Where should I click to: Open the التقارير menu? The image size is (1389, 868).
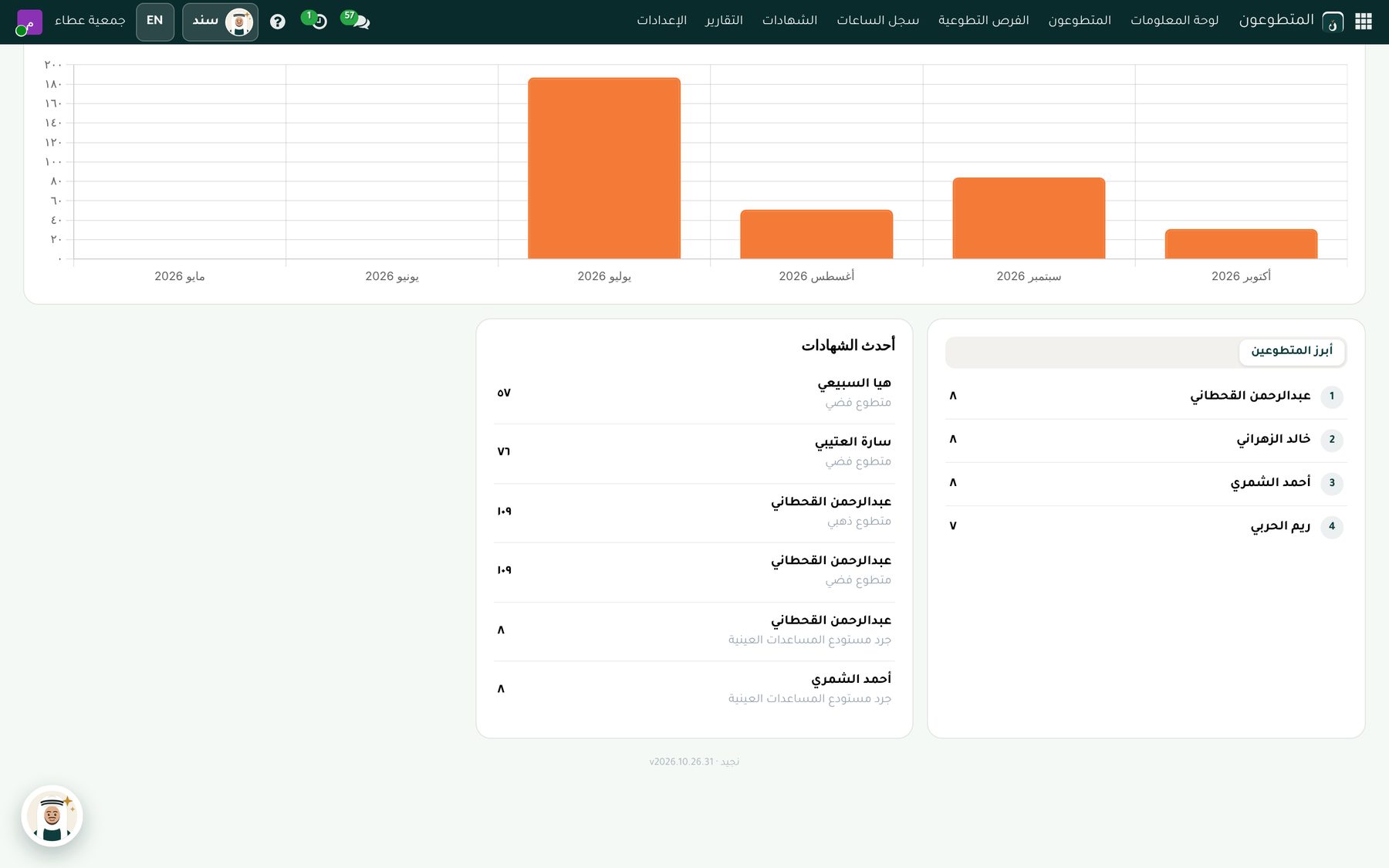pos(724,21)
